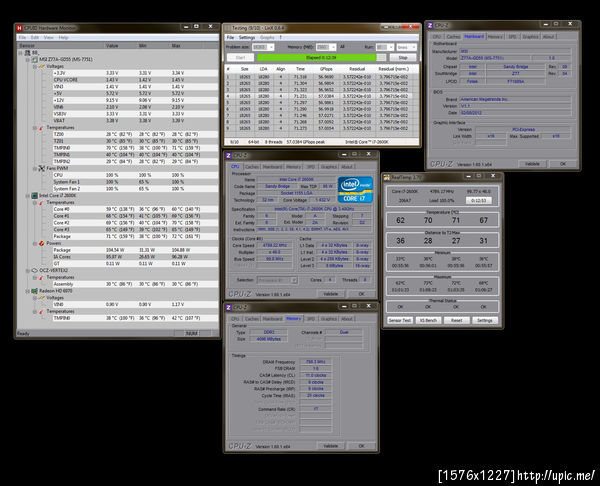Open the File menu in LinX
Screen dimensions: 600x486
tap(230, 38)
